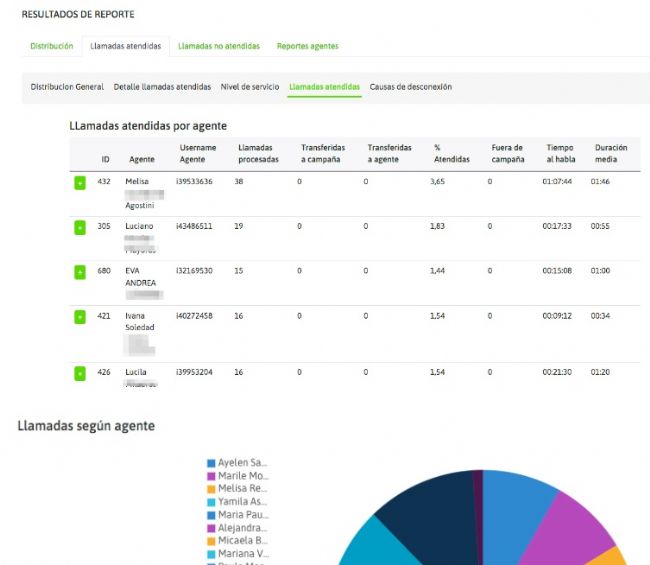This screenshot has width=650, height=565.
Task: Toggle Mariana V... legend swatch
Action: tap(211, 554)
